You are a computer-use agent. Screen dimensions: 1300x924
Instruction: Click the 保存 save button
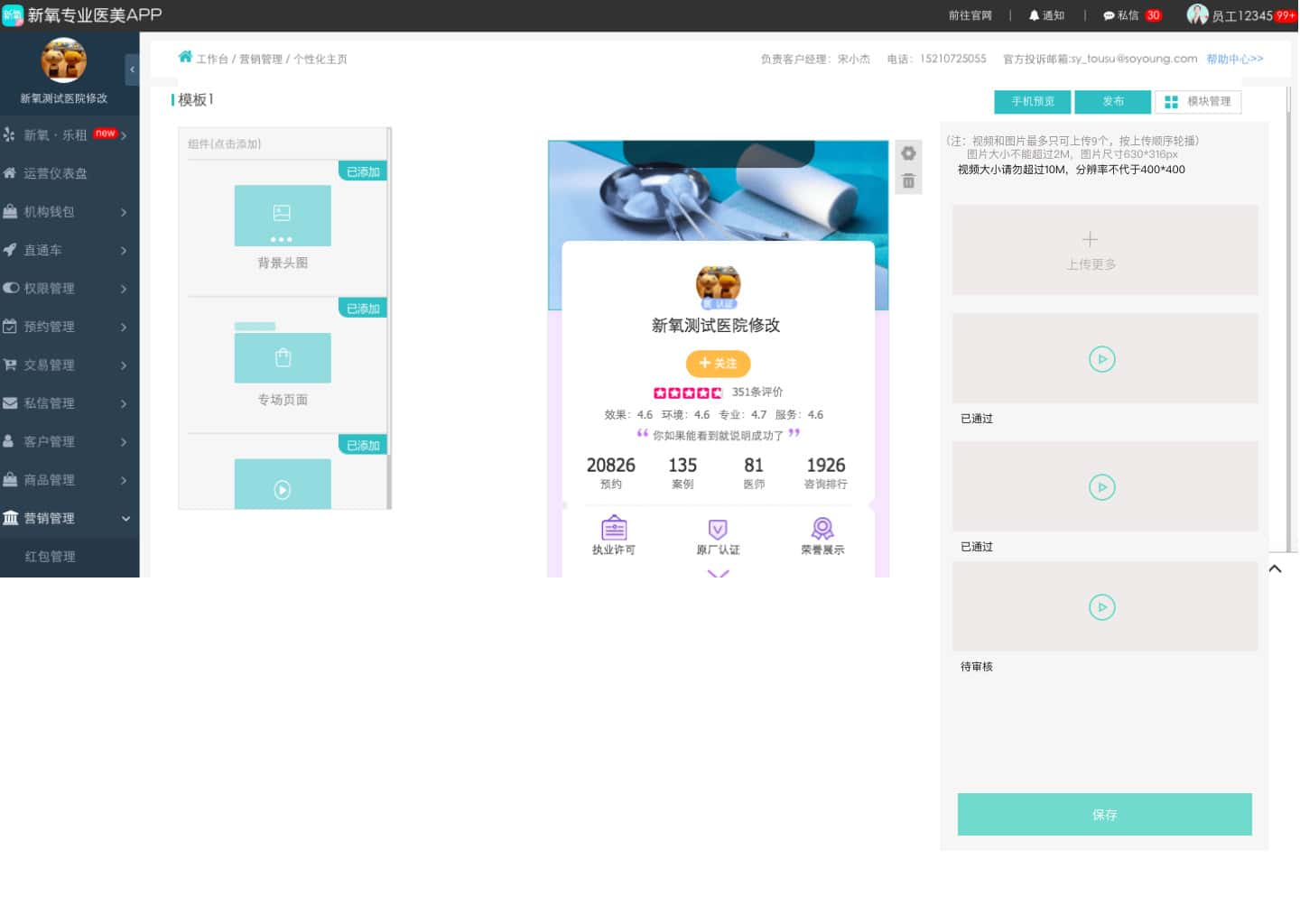tap(1105, 815)
